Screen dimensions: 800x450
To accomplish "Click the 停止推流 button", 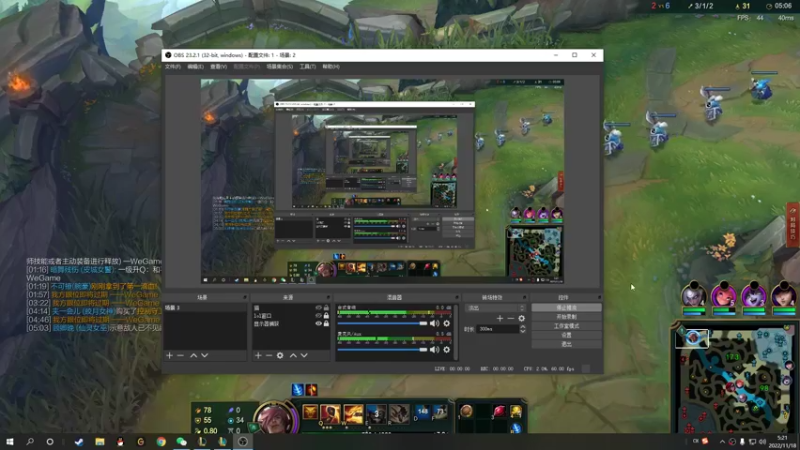I will click(566, 308).
